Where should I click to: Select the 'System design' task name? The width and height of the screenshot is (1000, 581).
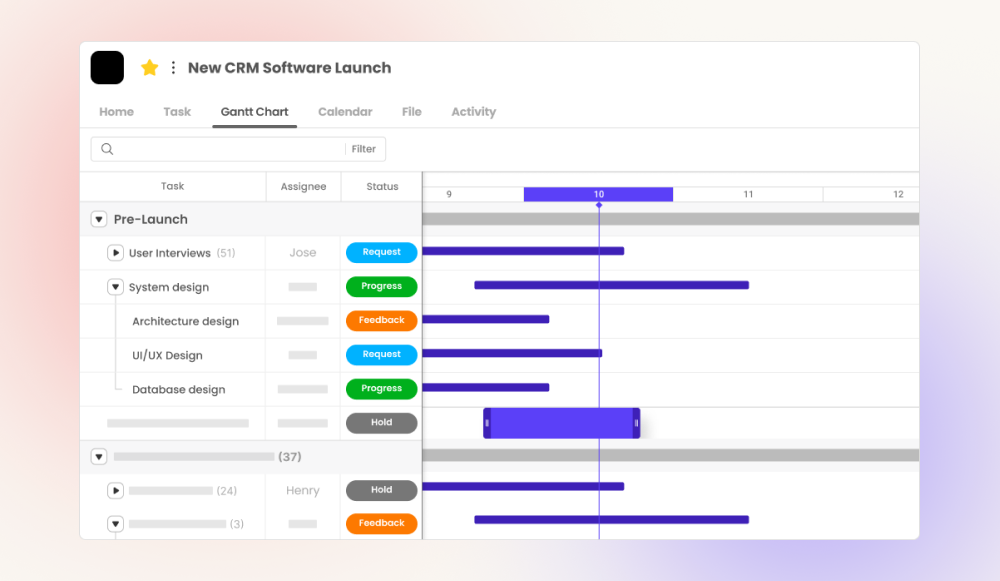tap(169, 287)
